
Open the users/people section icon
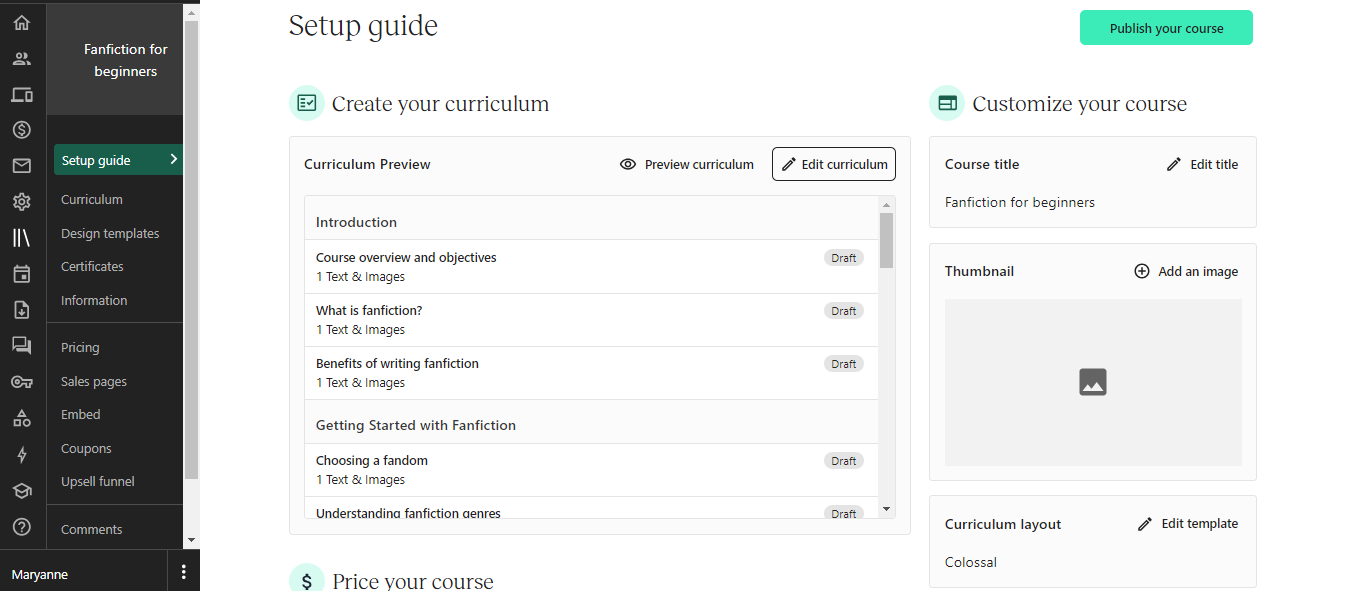21,58
